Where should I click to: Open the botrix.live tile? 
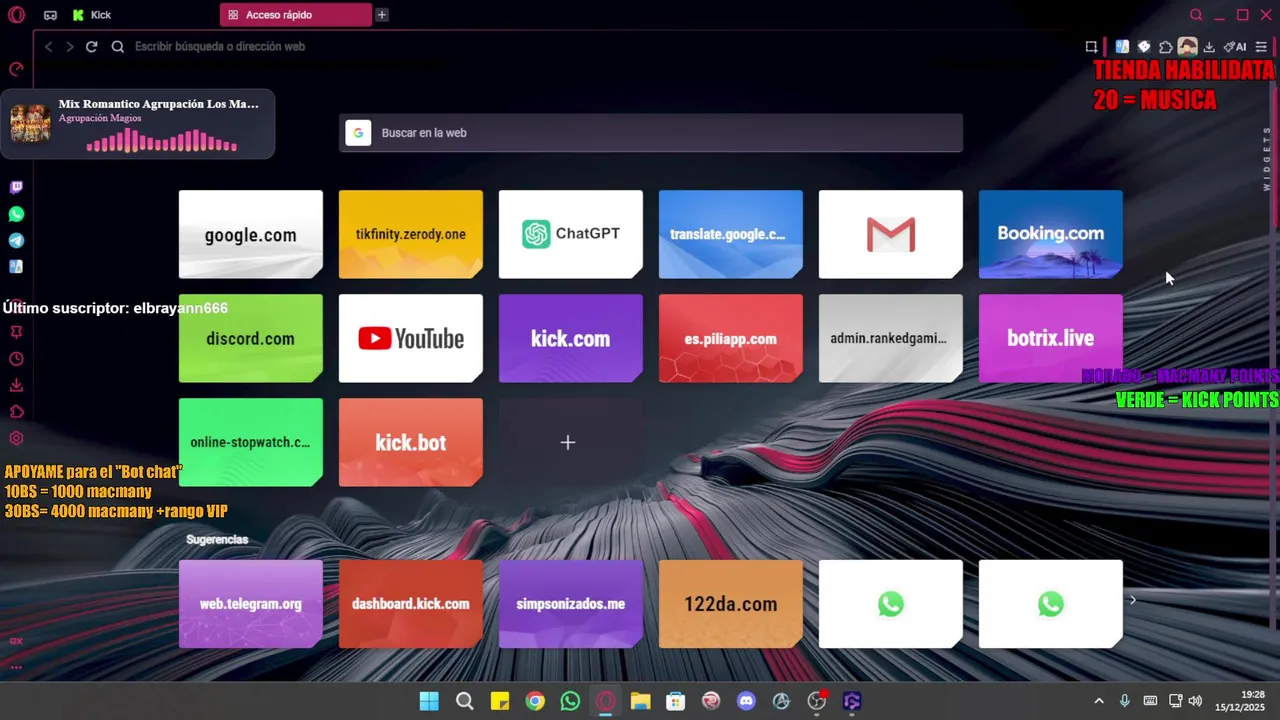[1051, 338]
